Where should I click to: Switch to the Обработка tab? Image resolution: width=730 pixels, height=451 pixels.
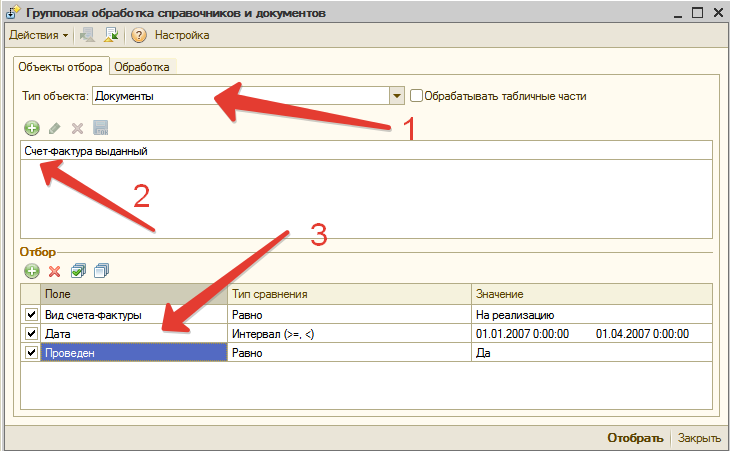click(143, 67)
